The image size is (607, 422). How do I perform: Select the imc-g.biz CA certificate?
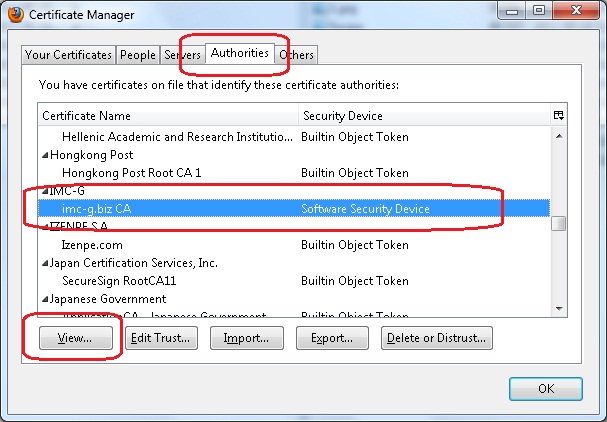[x=96, y=209]
